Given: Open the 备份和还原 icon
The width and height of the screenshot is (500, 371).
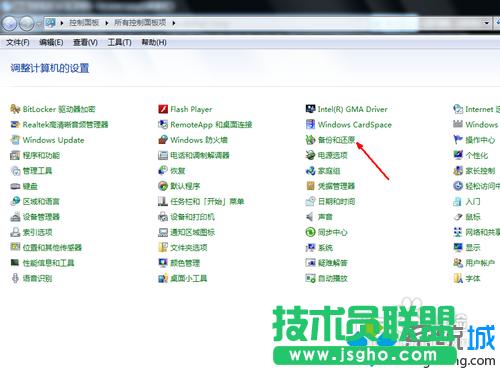Looking at the screenshot, I should (310, 140).
